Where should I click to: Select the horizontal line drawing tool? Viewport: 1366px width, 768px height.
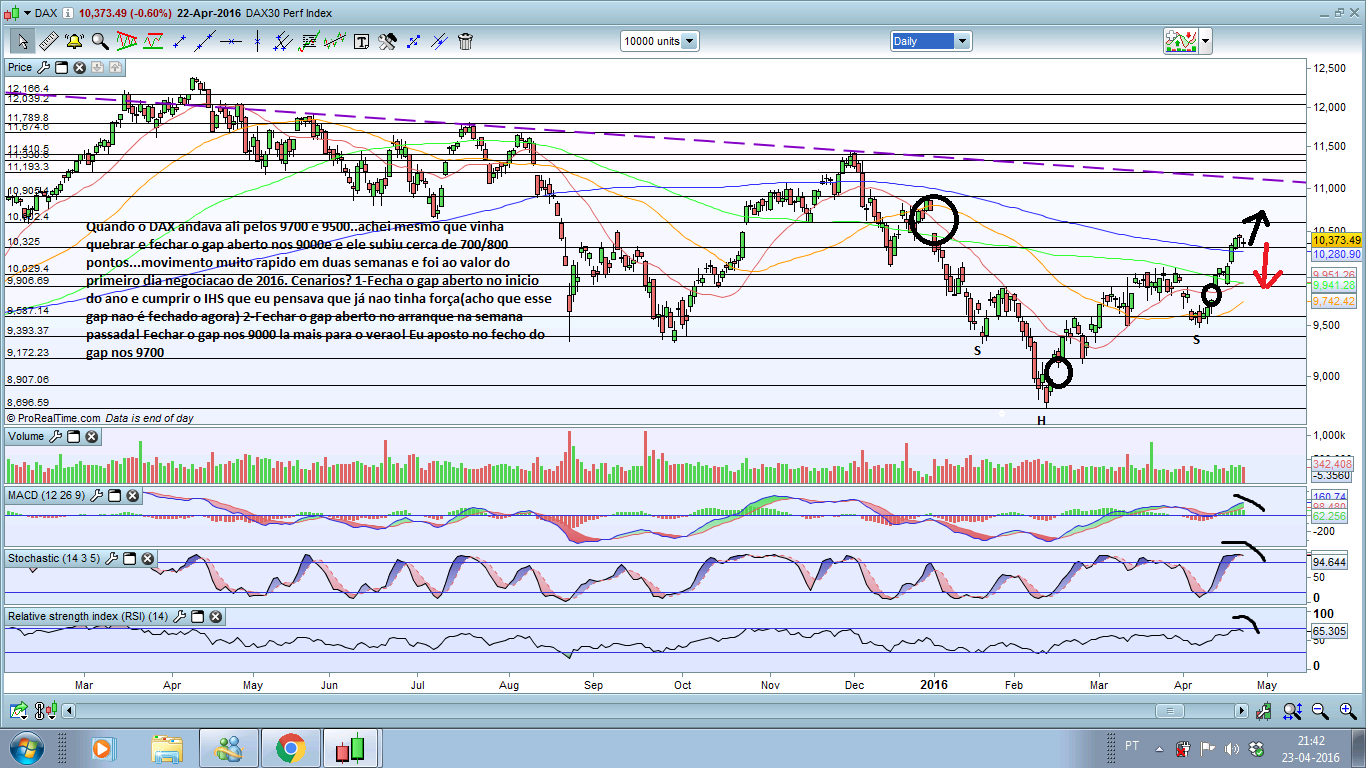click(x=231, y=41)
